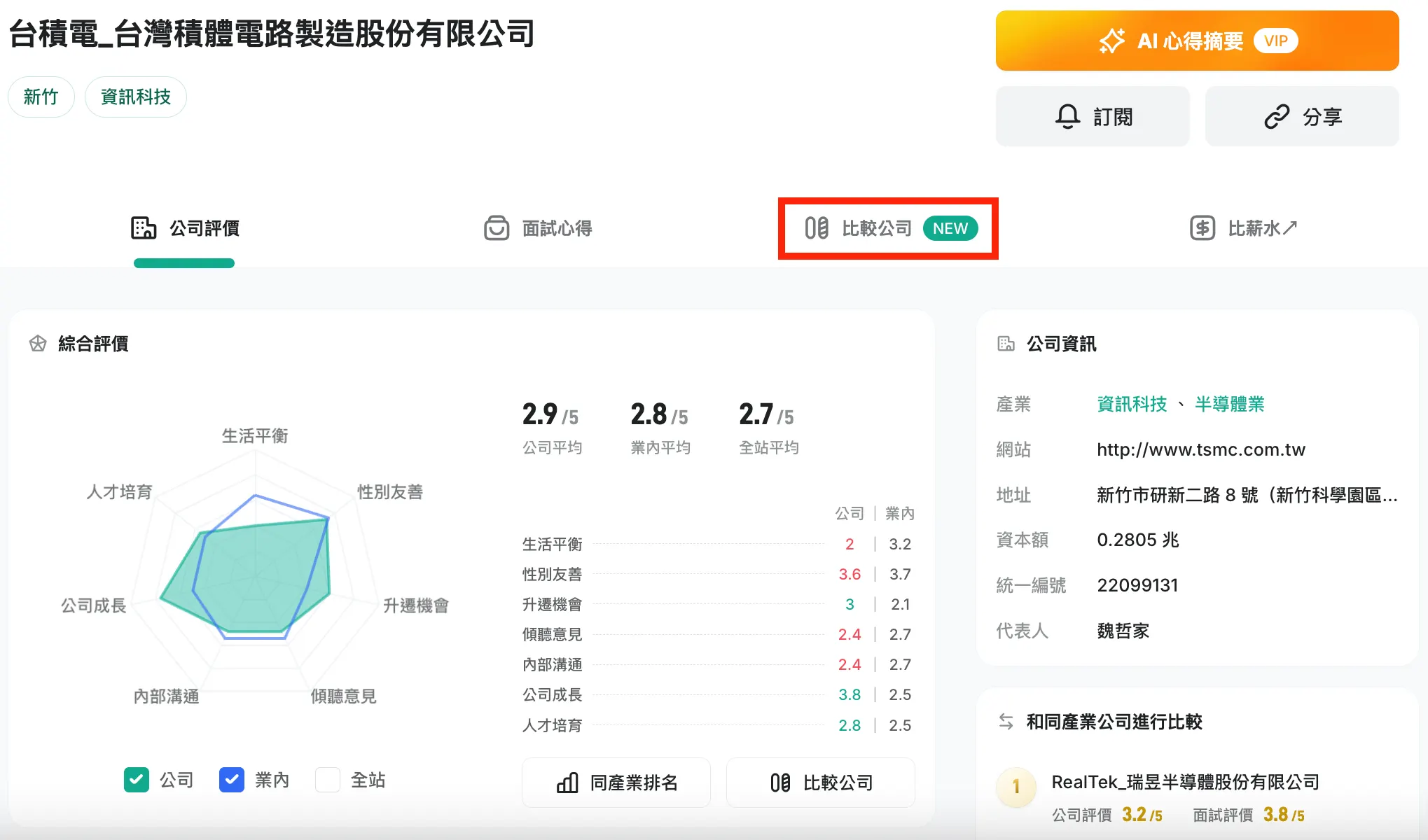Click the bell icon for 訂閱
The height and width of the screenshot is (840, 1428).
[x=1067, y=116]
